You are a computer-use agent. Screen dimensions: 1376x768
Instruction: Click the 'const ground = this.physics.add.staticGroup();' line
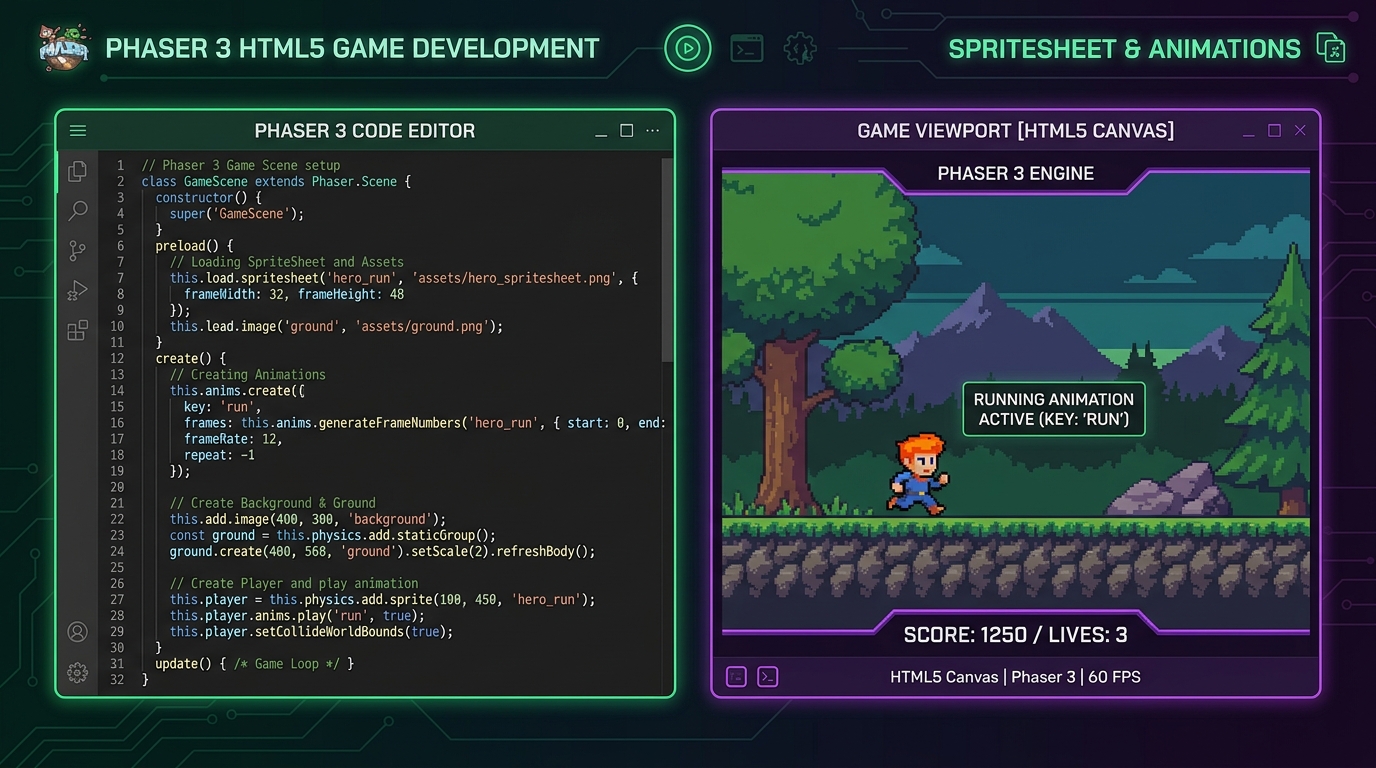332,535
